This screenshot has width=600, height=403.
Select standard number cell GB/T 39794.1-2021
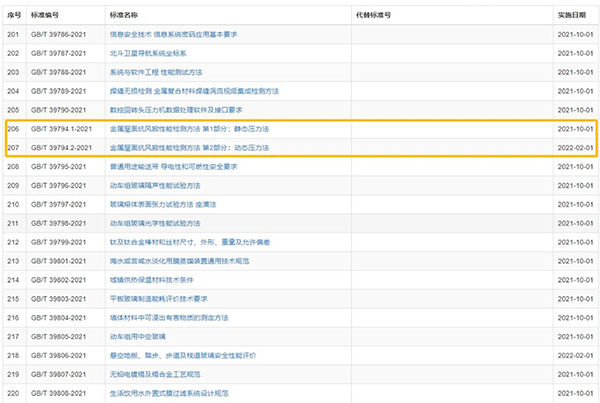pyautogui.click(x=59, y=129)
